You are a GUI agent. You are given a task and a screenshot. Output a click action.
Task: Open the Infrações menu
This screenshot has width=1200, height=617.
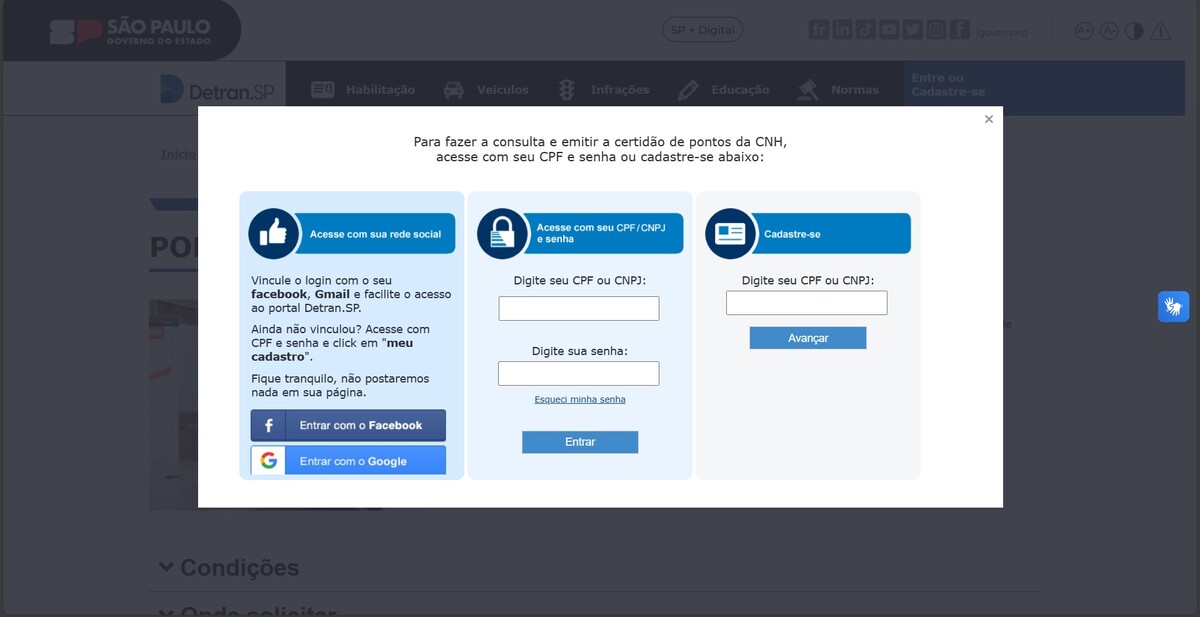pos(604,90)
